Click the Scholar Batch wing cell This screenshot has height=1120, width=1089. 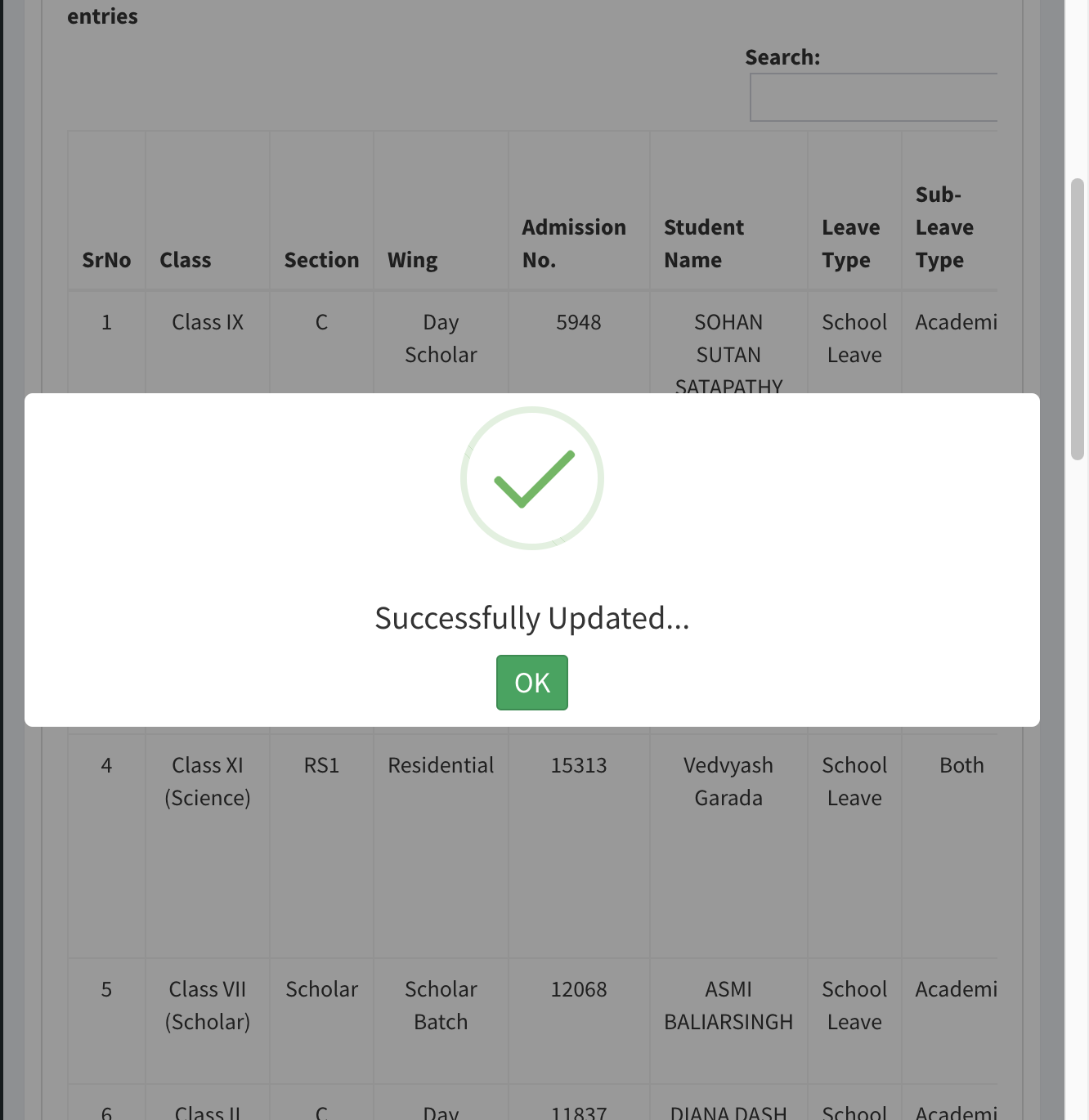[x=441, y=1006]
